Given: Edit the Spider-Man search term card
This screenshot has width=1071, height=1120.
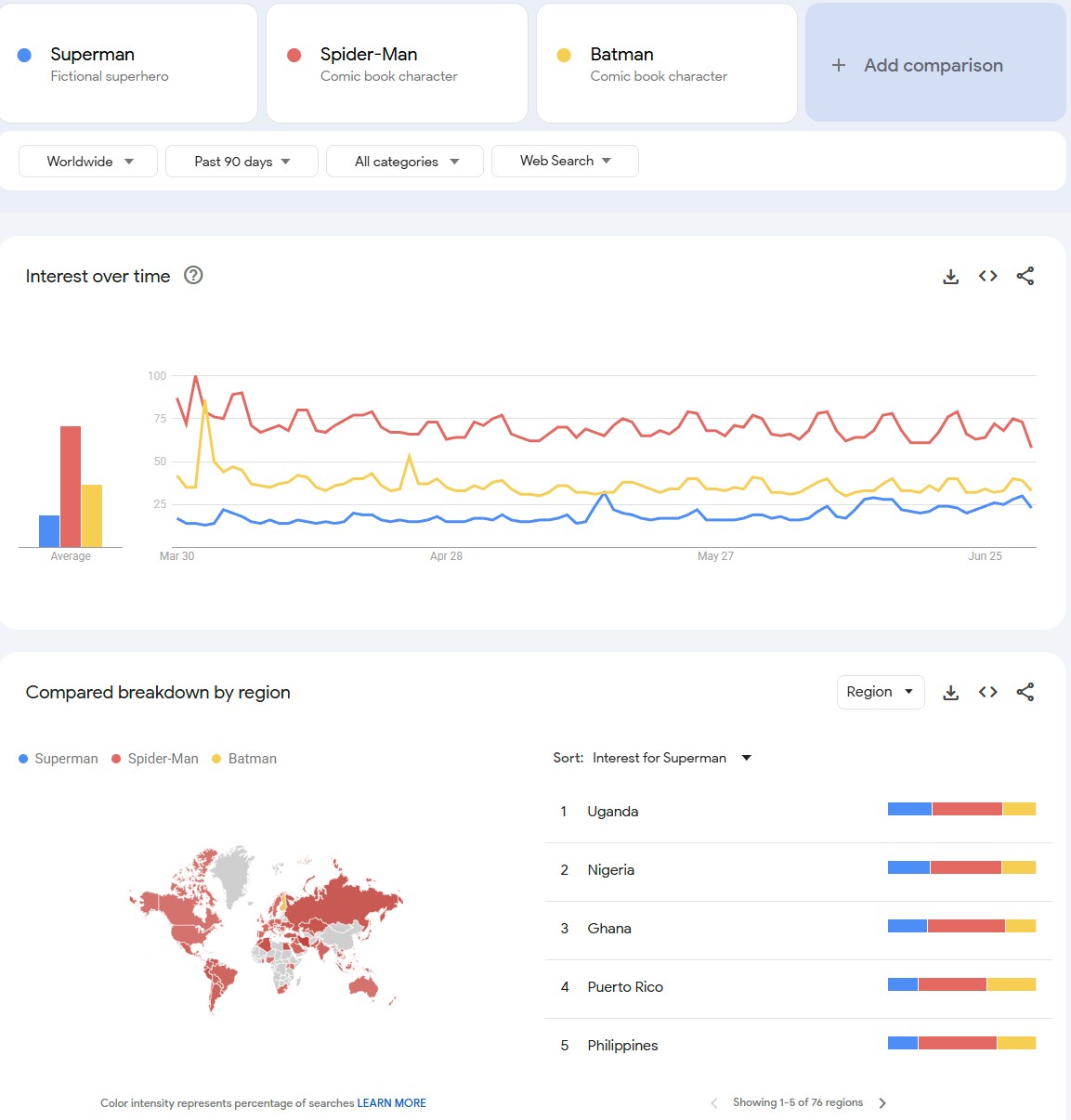Looking at the screenshot, I should (x=397, y=63).
